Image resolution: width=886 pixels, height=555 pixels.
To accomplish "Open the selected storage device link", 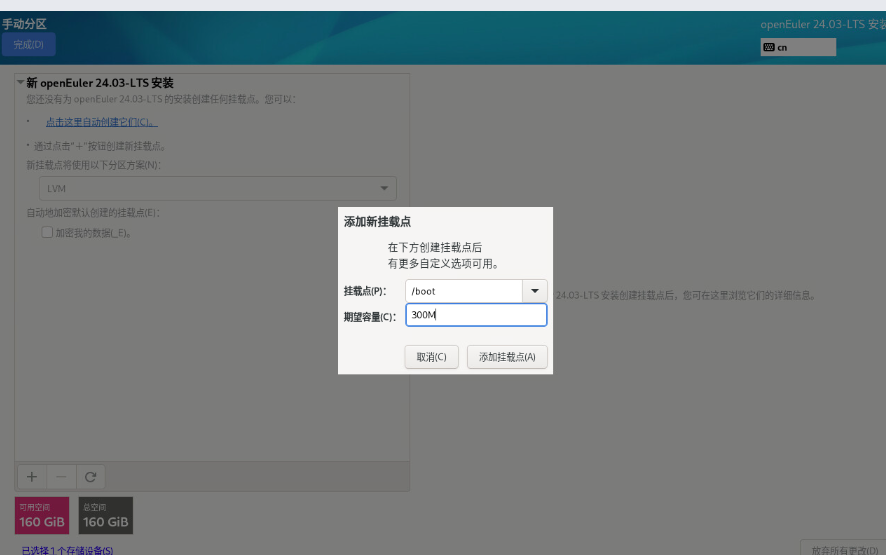I will [x=67, y=550].
